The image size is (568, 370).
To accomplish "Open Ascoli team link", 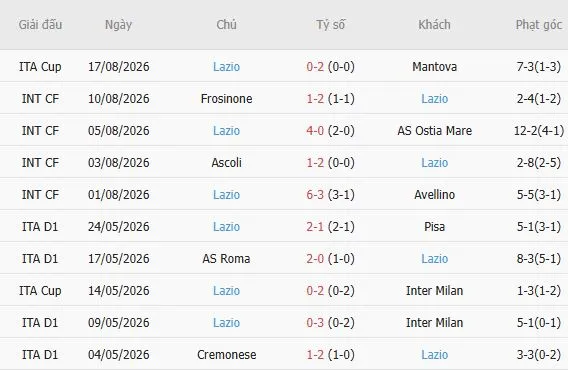I will 226,162.
